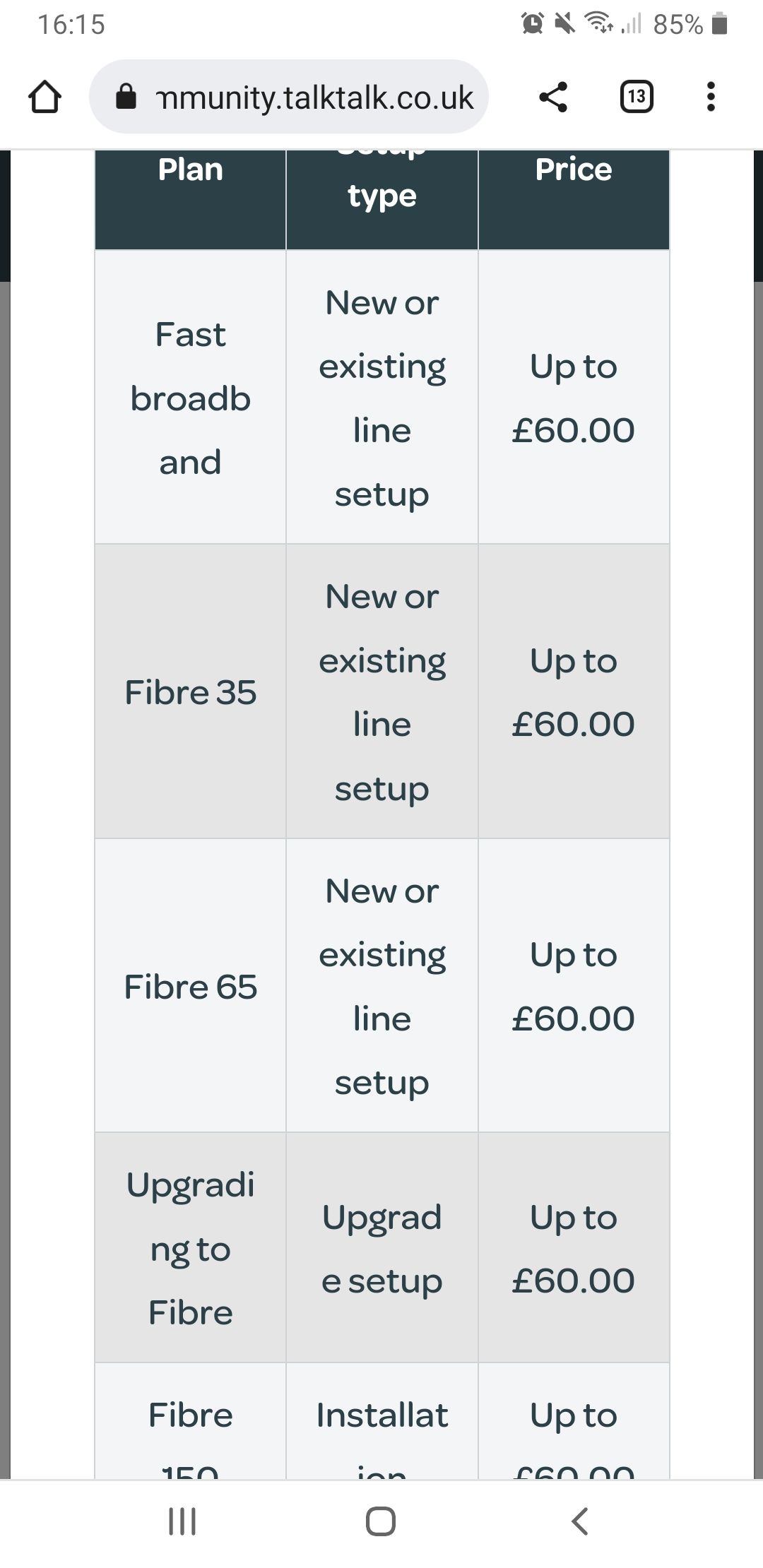Tap the Fast broadband plan entry
The height and width of the screenshot is (1568, 763).
[189, 398]
